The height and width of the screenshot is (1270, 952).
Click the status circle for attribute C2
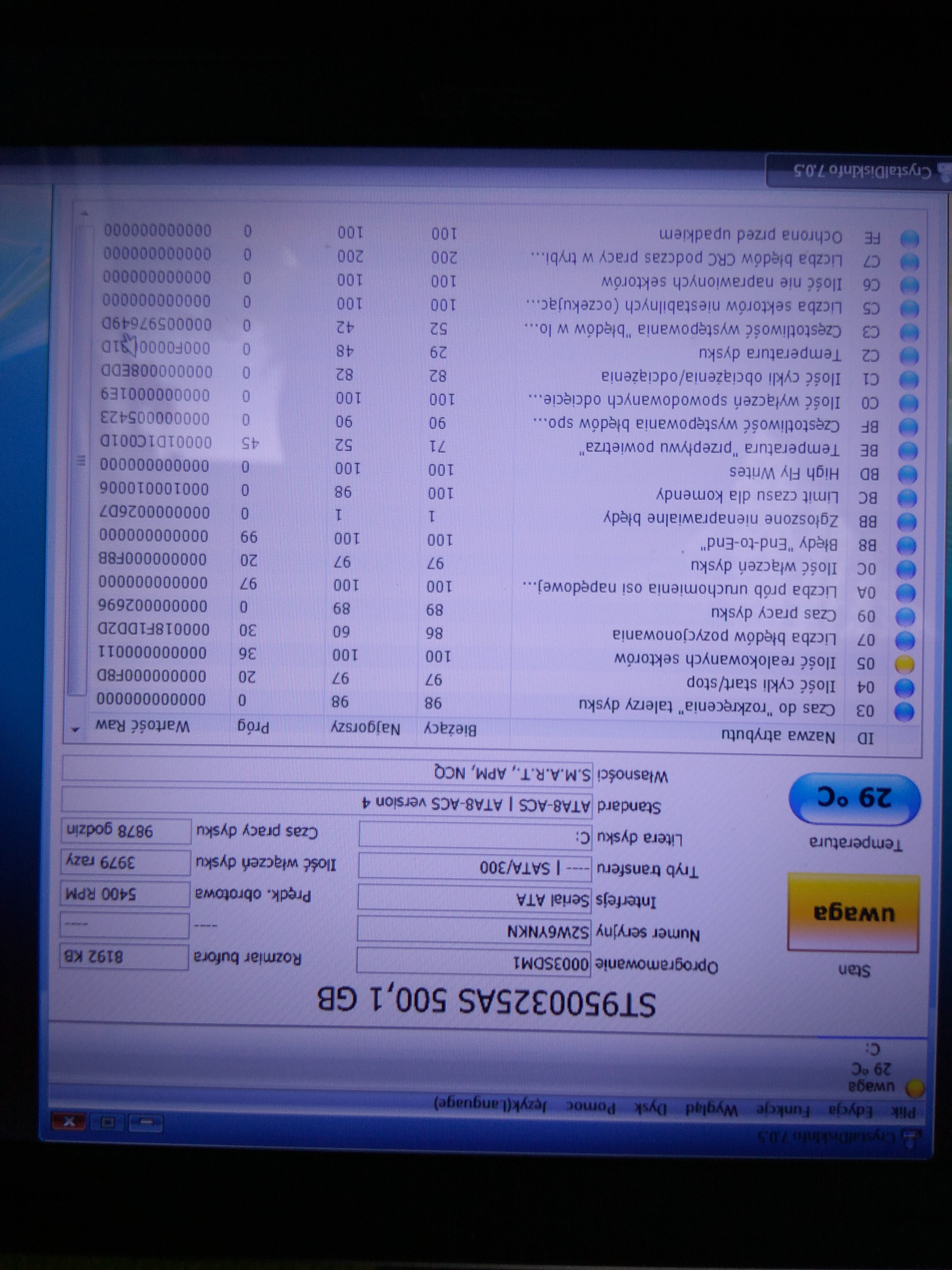click(910, 357)
